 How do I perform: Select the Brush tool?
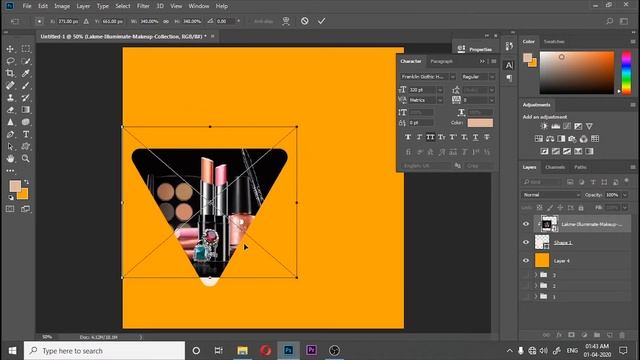[x=26, y=86]
